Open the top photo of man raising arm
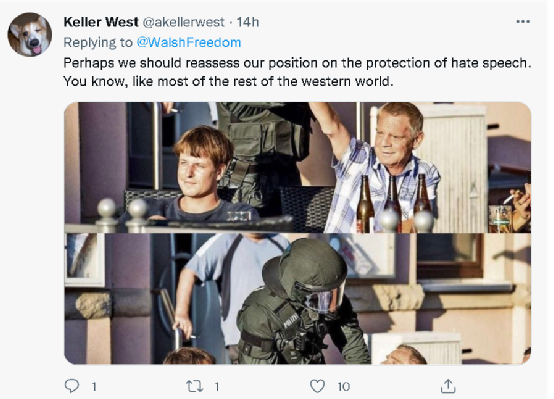Viewport: 554px width, 399px height. (297, 168)
